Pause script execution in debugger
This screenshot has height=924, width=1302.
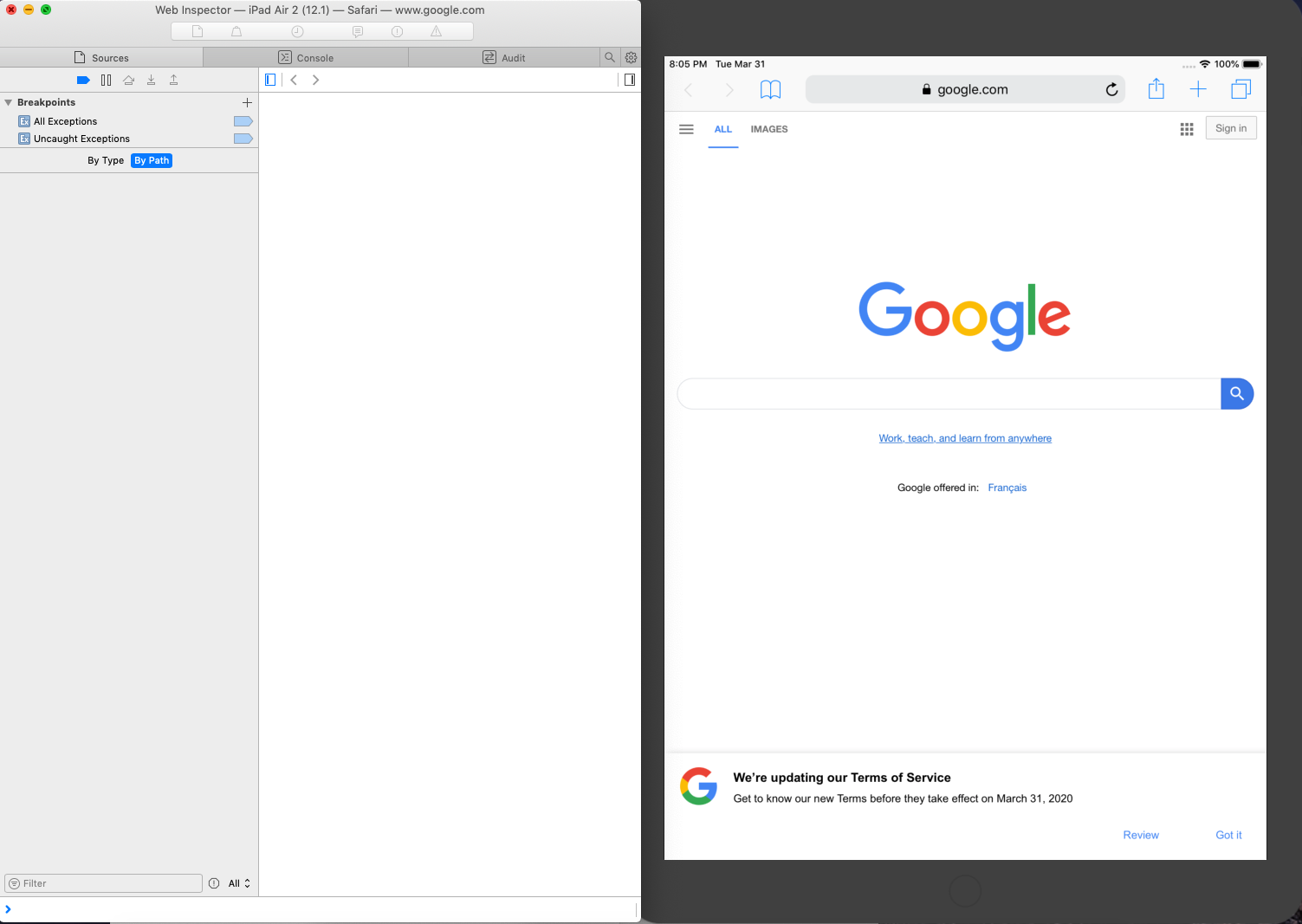coord(106,80)
